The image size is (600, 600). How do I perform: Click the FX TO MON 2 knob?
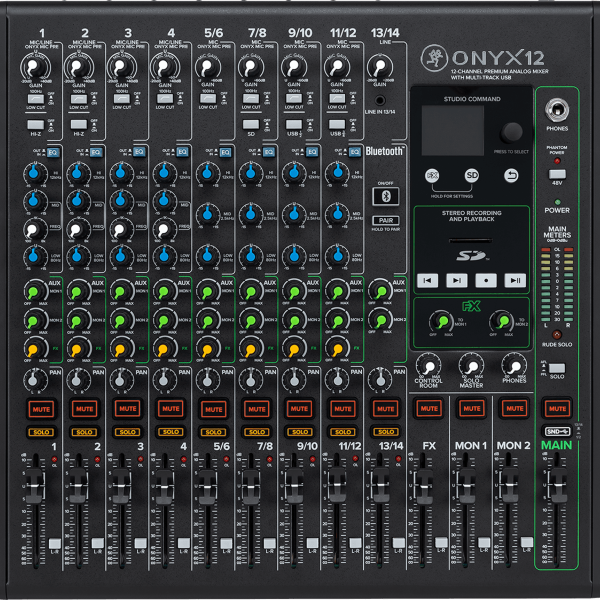click(x=501, y=321)
